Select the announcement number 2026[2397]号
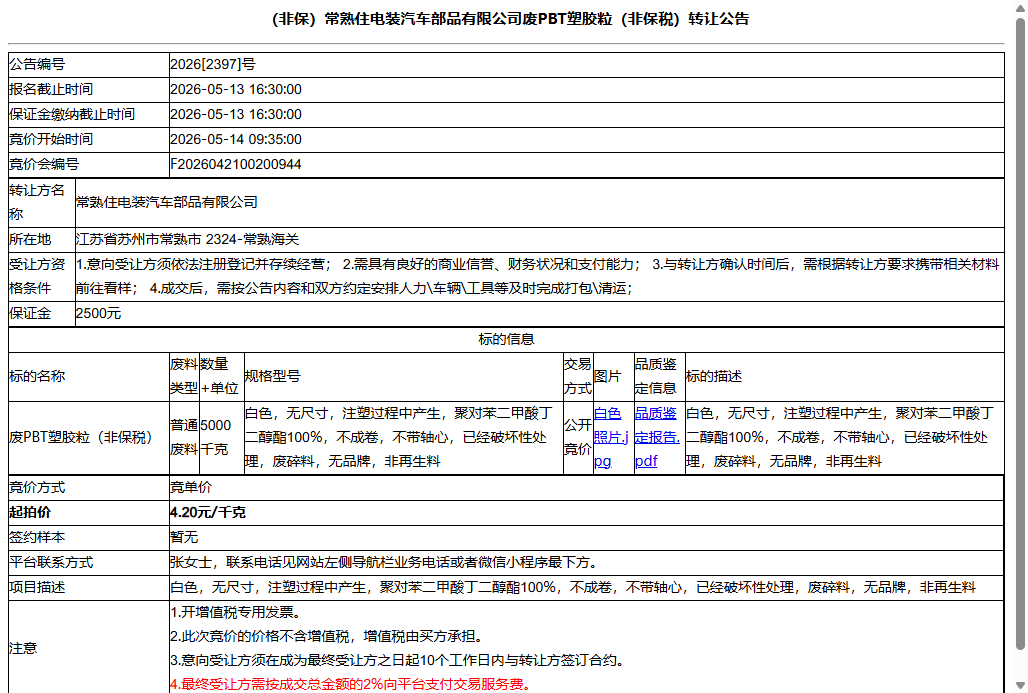Viewport: 1028px width, 693px height. point(213,64)
